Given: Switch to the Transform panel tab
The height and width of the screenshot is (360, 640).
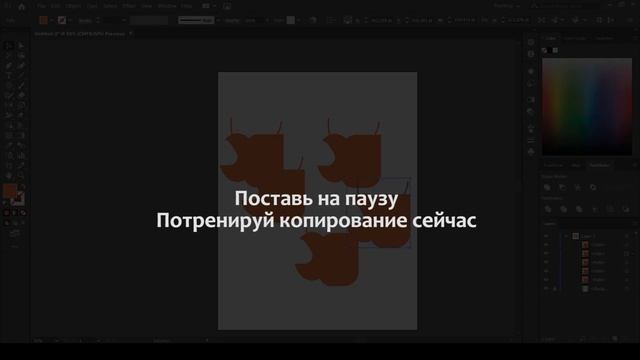Looking at the screenshot, I should pyautogui.click(x=553, y=165).
